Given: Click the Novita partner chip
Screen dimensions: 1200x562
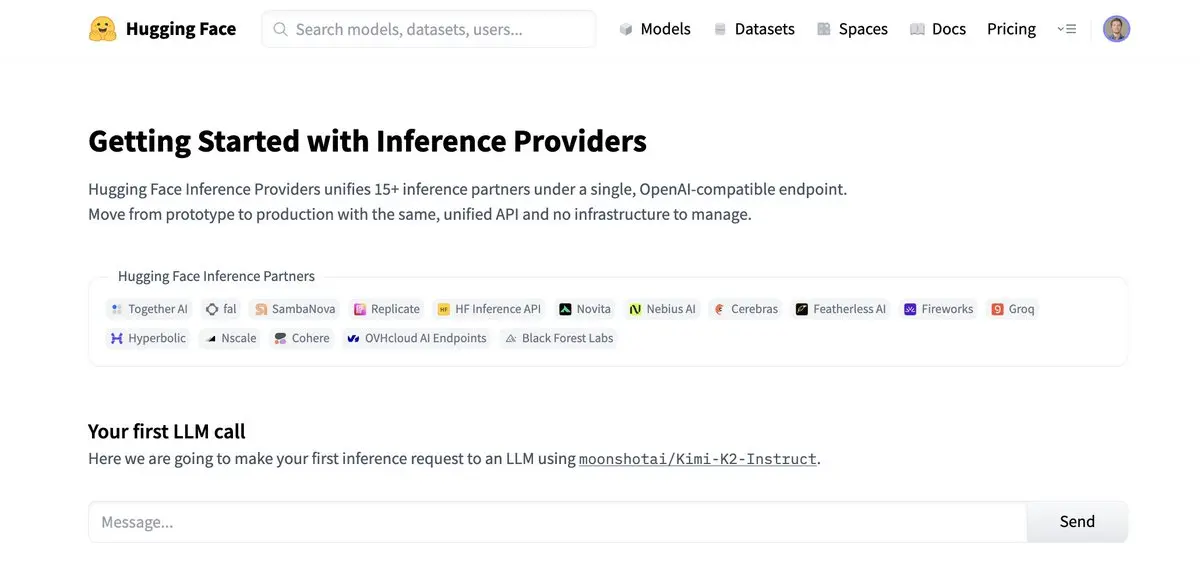Looking at the screenshot, I should pyautogui.click(x=585, y=309).
